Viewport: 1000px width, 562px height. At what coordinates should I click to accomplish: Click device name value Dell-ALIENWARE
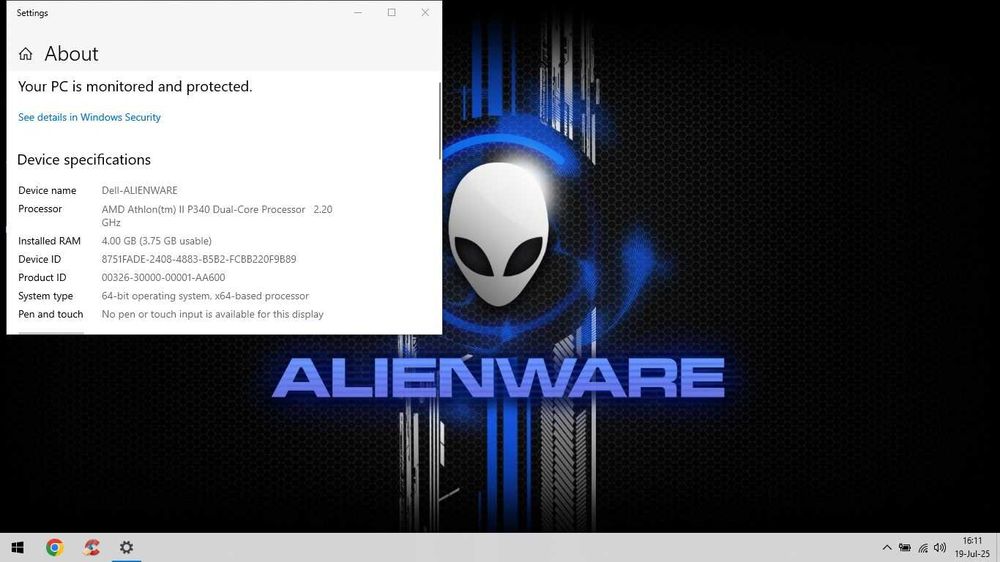pyautogui.click(x=140, y=190)
